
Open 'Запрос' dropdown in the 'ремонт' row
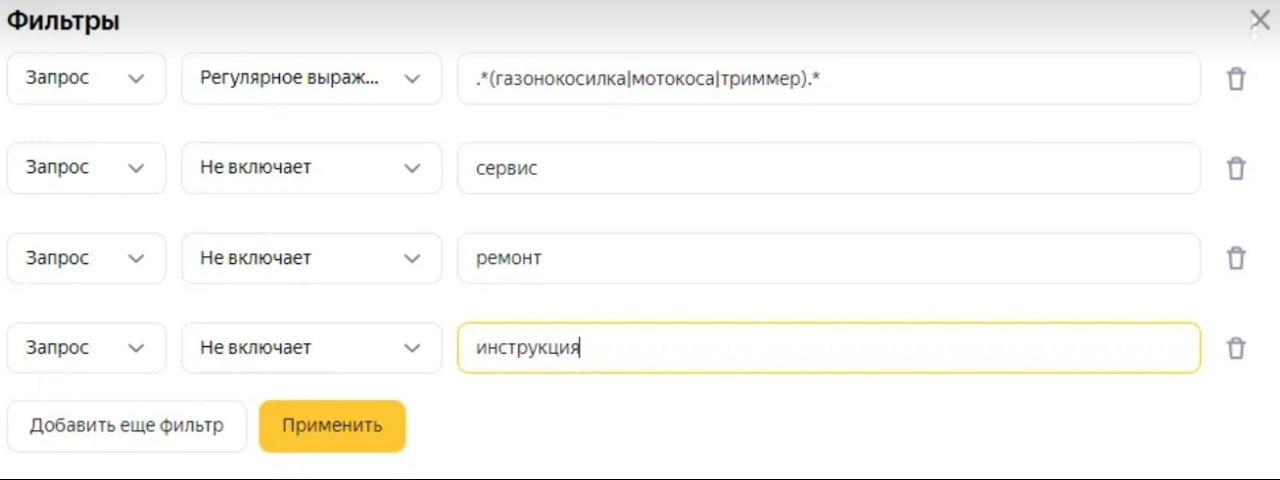86,258
